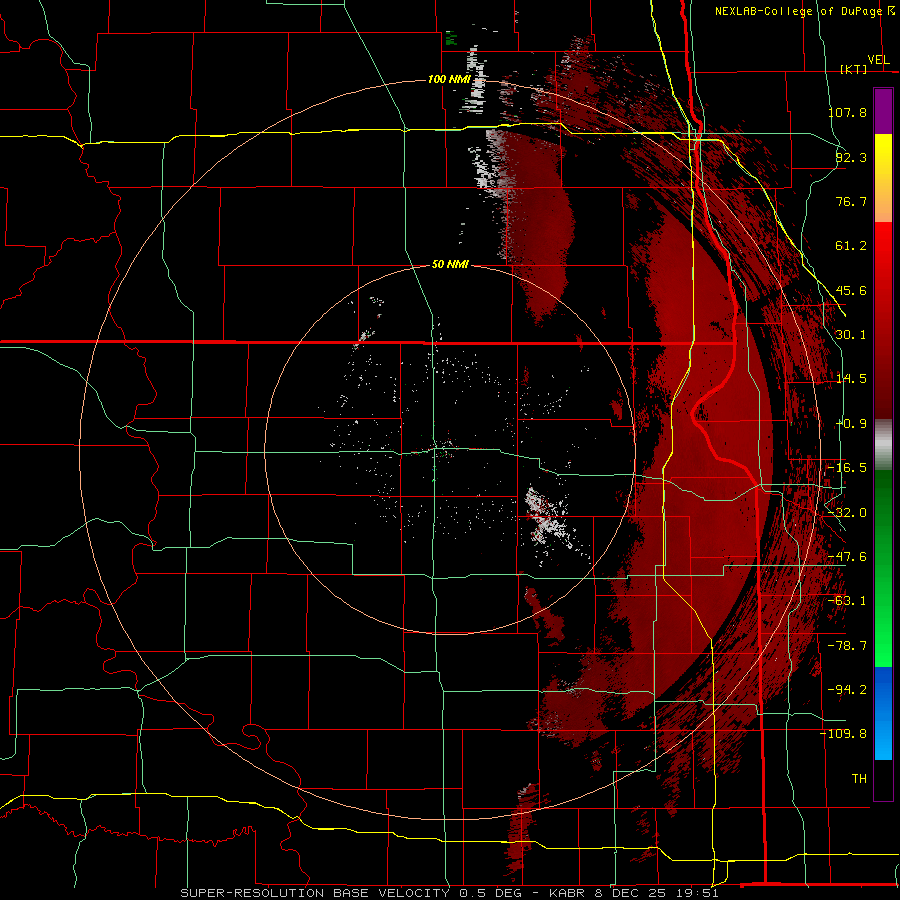900x900 pixels.
Task: Click the gray near-zero segment of color bar
Action: click(x=883, y=445)
